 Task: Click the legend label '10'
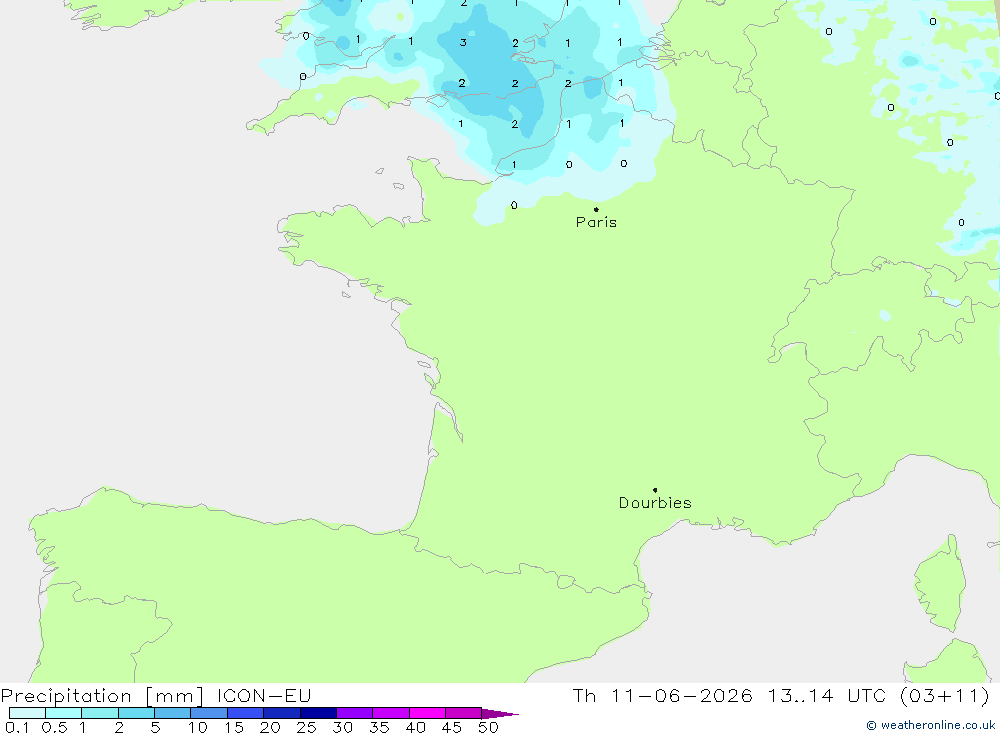click(x=198, y=727)
